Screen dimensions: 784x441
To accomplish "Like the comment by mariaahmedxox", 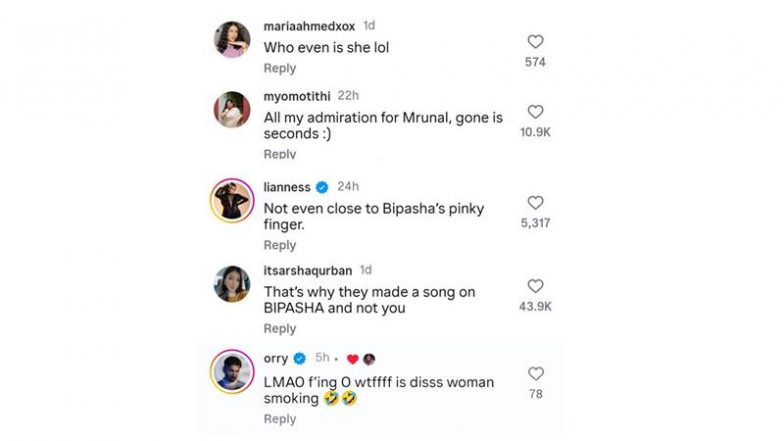I will (x=536, y=42).
